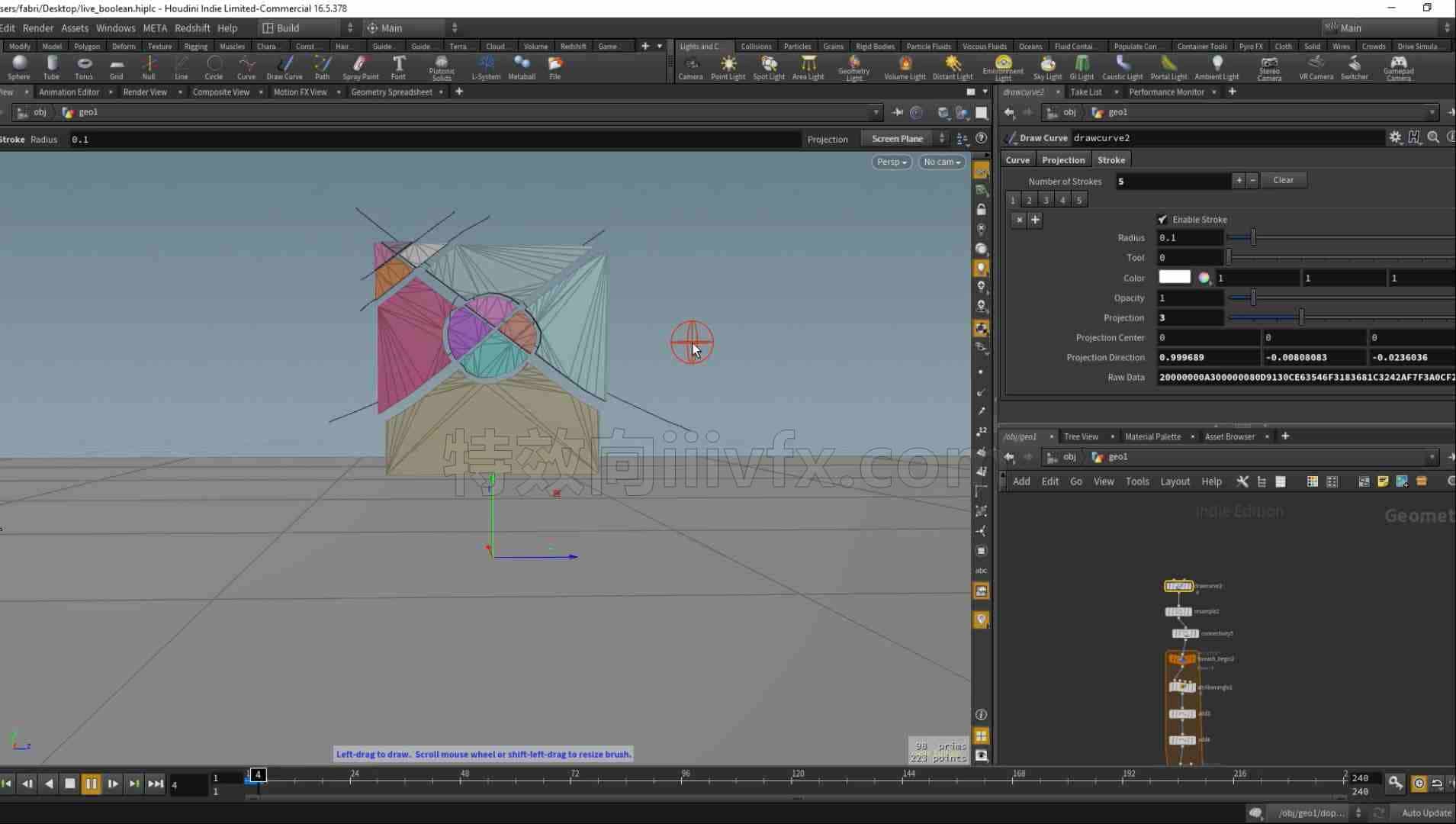Toggle the real-time playback button

(1419, 783)
